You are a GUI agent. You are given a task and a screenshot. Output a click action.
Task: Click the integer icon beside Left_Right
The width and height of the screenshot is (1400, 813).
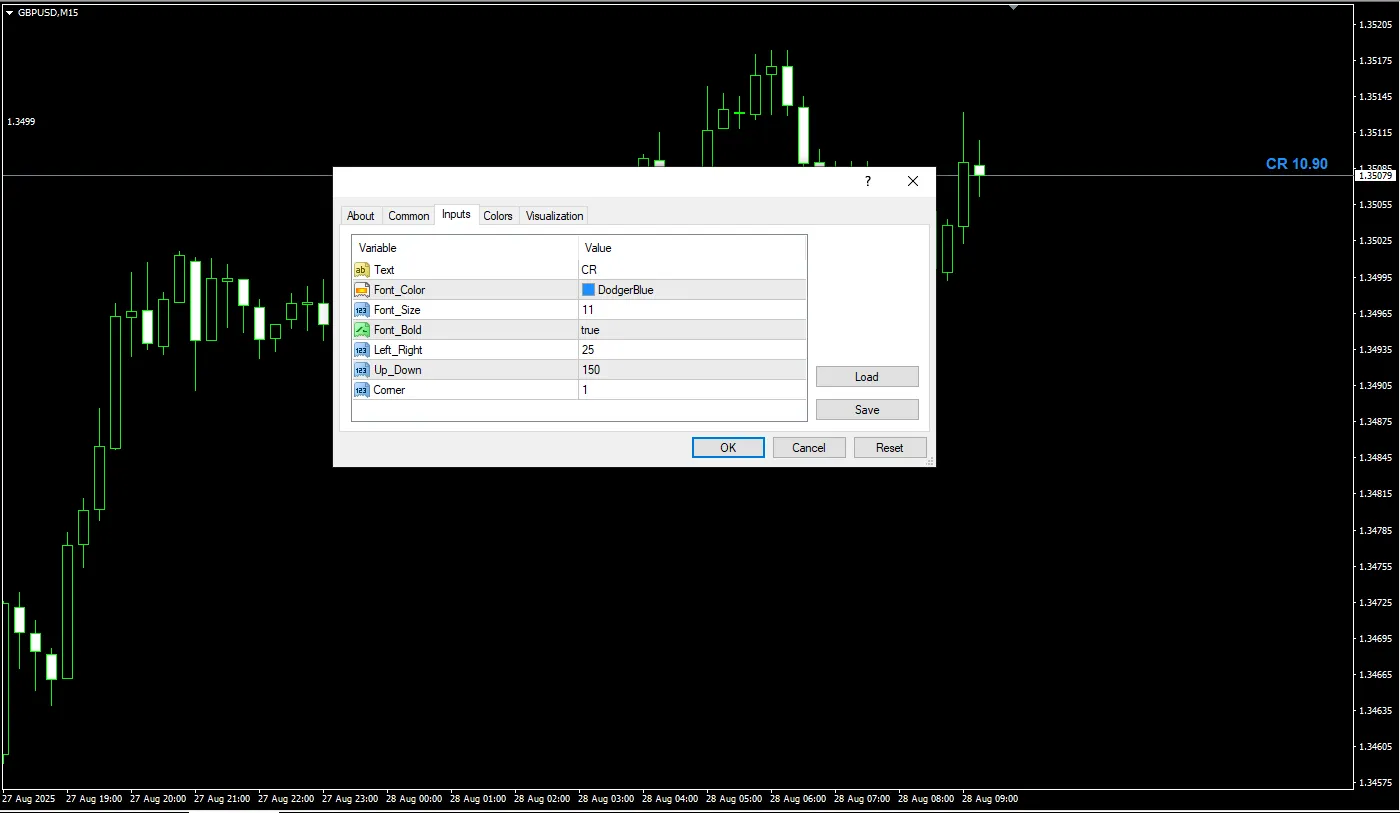point(362,350)
